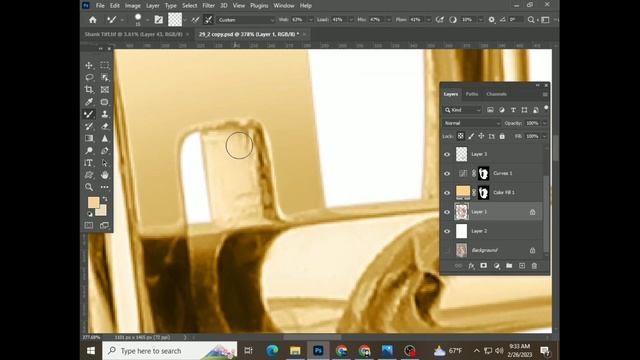Open the Flow percentage dropdown arrow

pos(429,20)
